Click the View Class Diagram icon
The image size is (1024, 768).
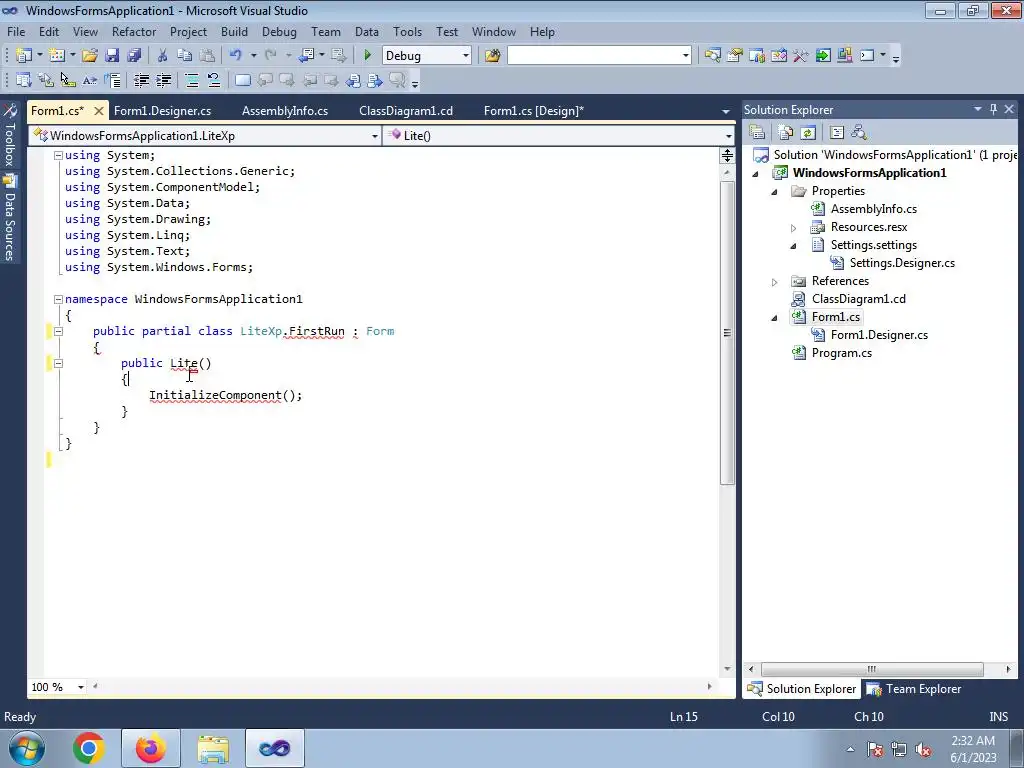859,133
